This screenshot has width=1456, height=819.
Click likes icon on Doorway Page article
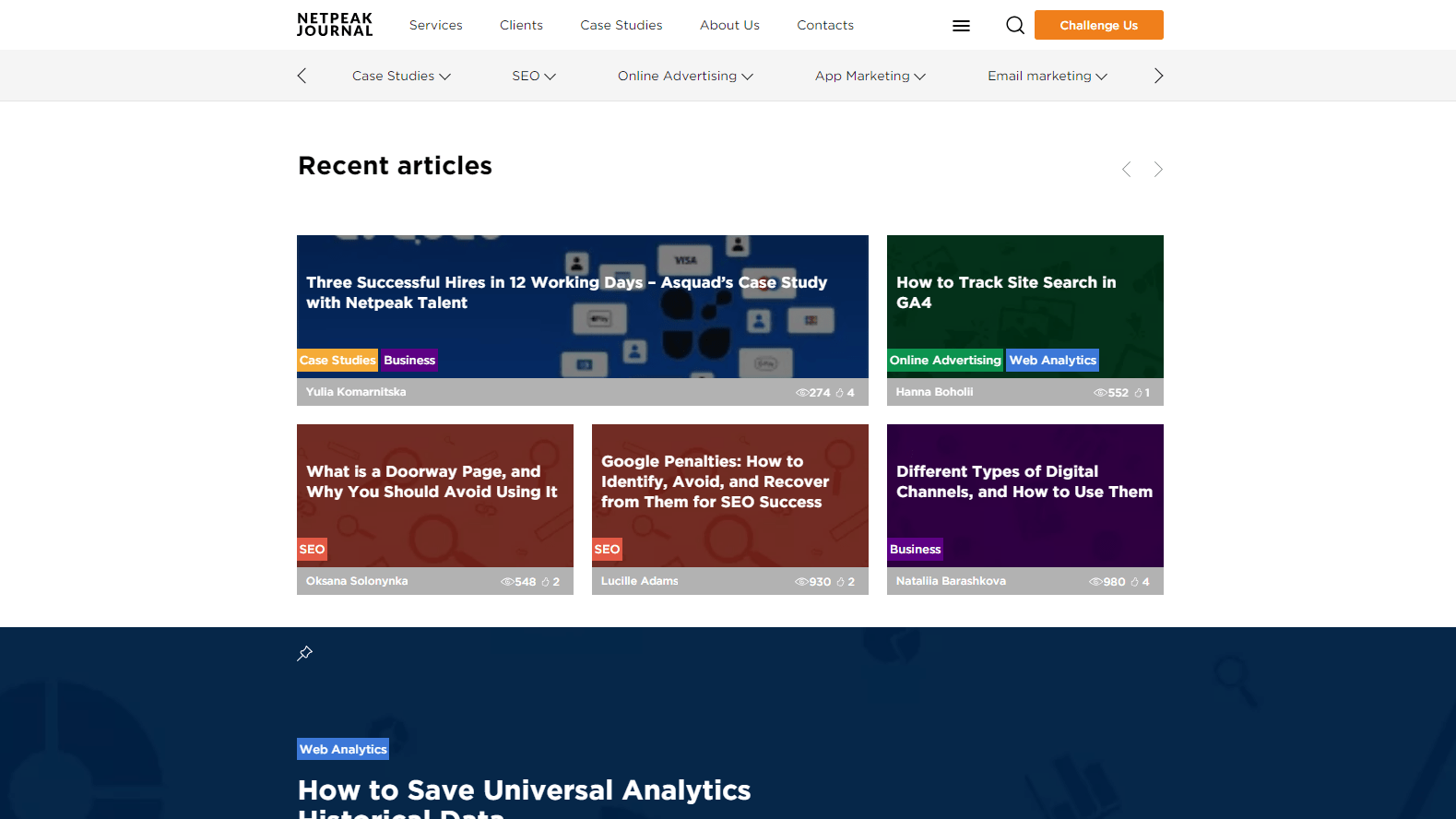click(546, 582)
